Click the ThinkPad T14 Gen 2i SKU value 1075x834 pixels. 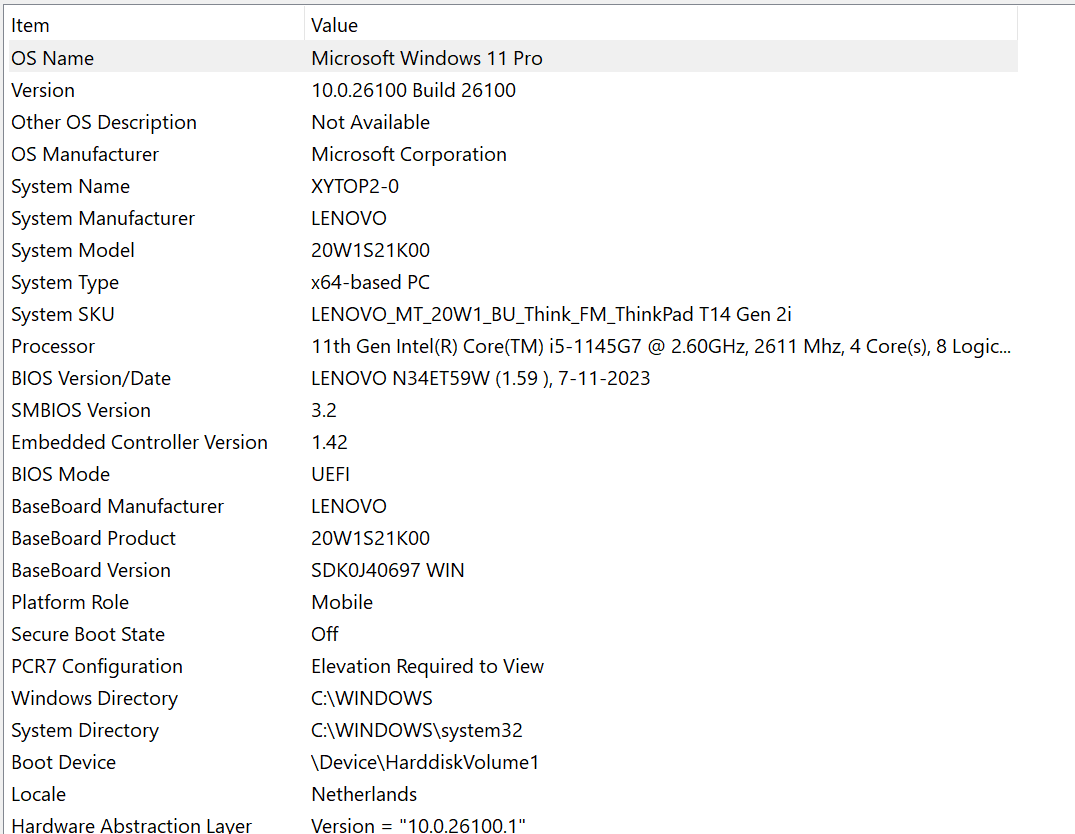[x=551, y=314]
